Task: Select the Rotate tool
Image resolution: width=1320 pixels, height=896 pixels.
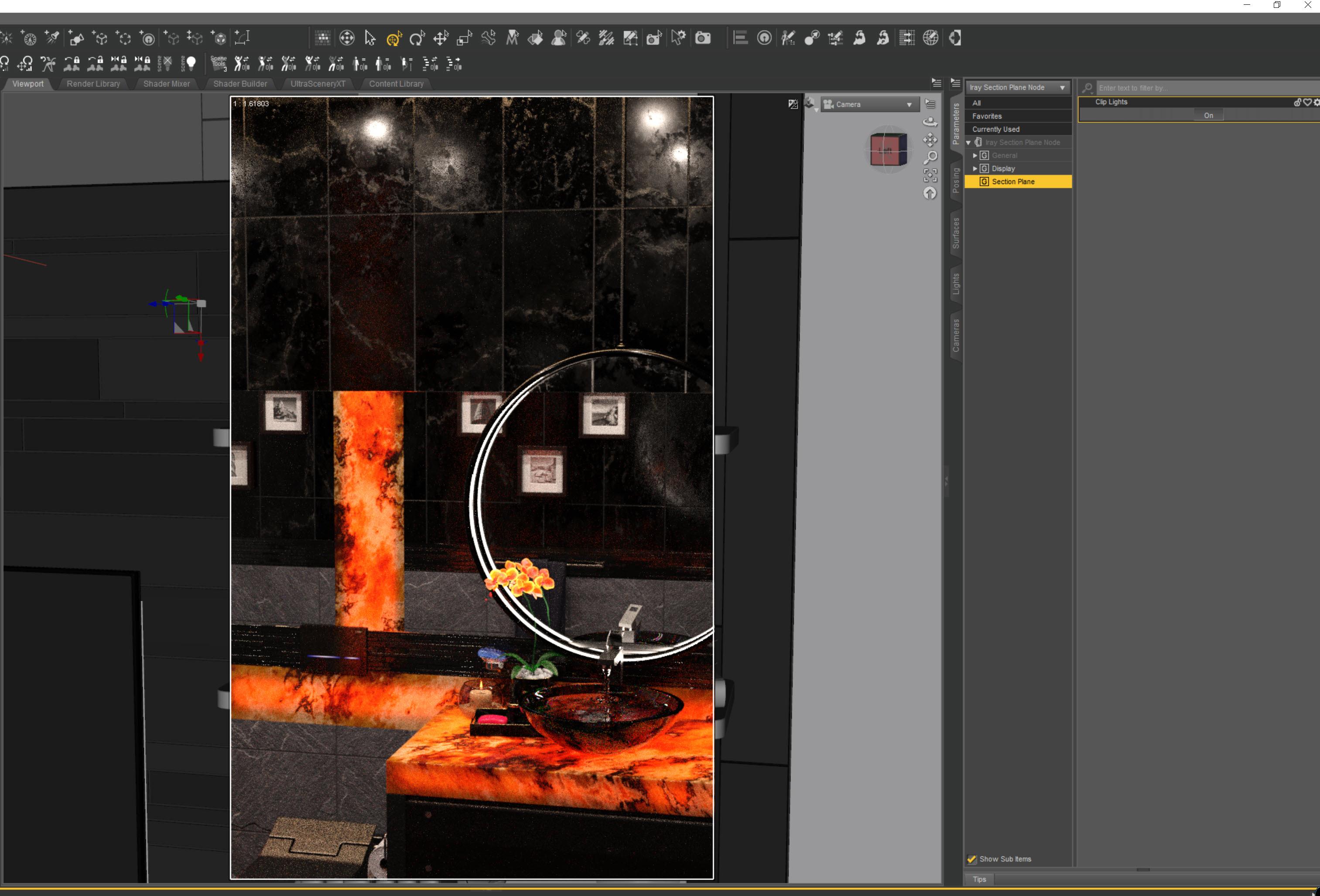Action: (x=417, y=39)
